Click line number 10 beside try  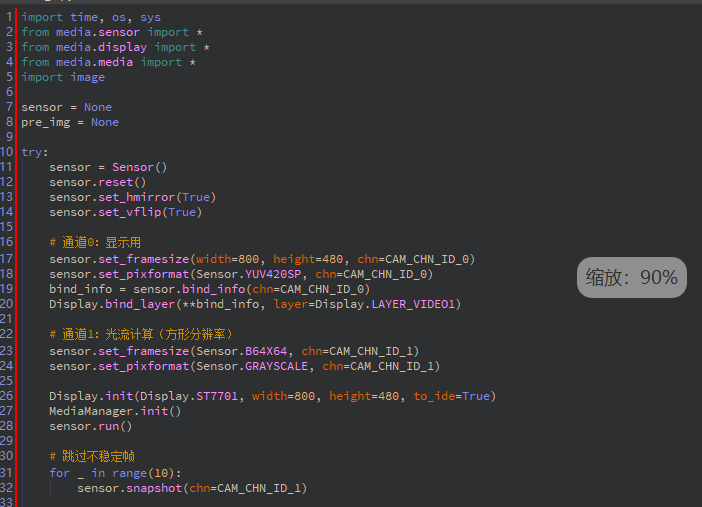(7, 152)
